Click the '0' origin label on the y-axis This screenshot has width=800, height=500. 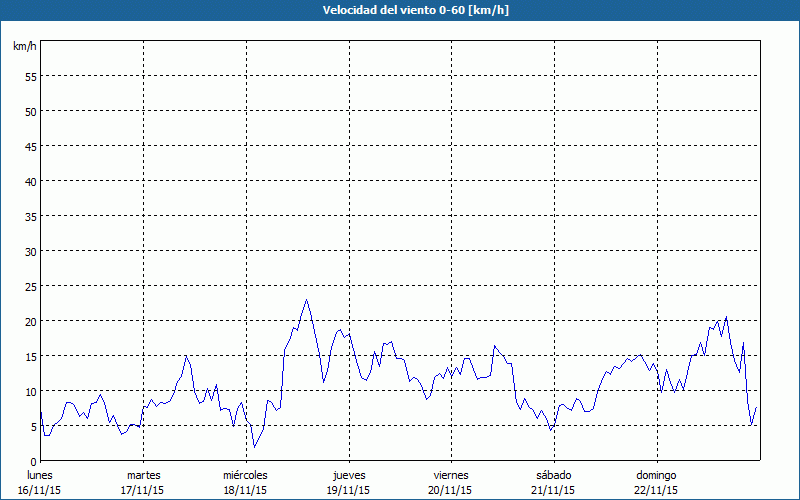tap(33, 461)
